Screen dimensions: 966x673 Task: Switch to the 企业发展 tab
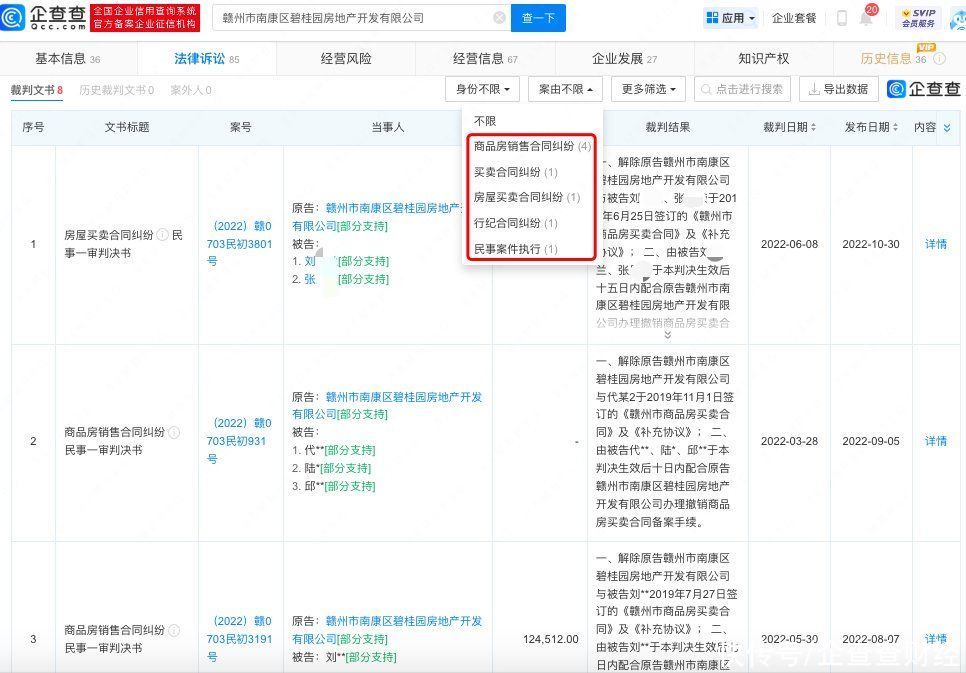click(x=624, y=59)
